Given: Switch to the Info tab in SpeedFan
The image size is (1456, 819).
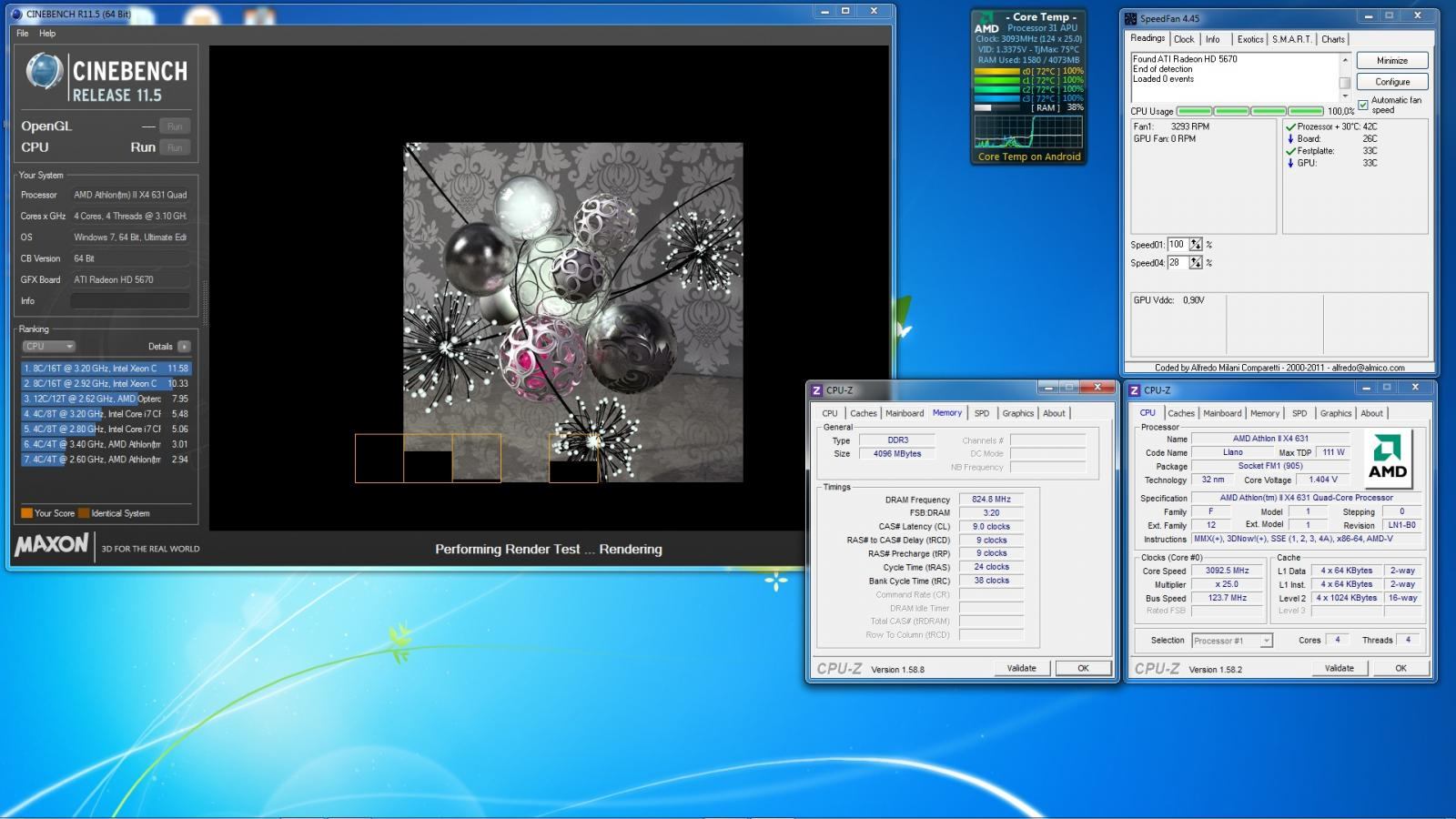Looking at the screenshot, I should [1213, 39].
